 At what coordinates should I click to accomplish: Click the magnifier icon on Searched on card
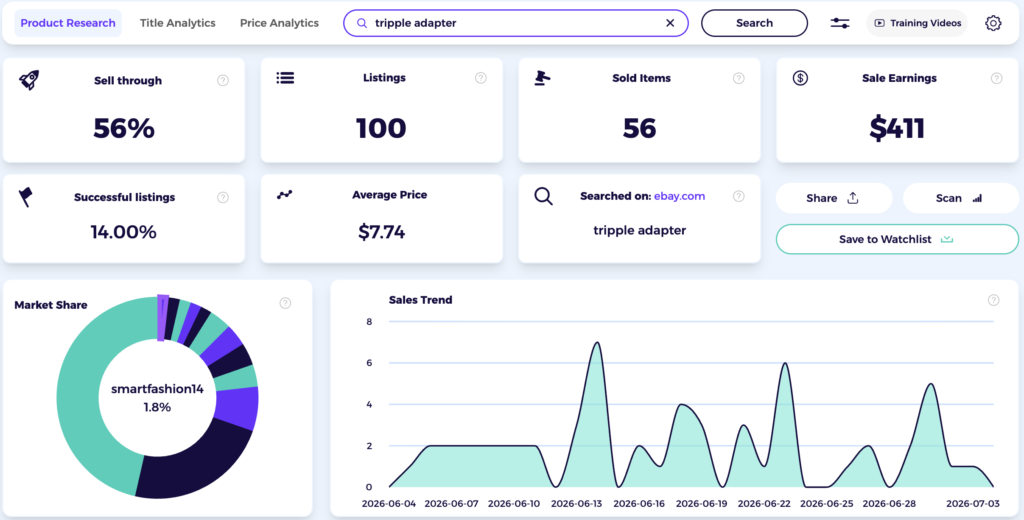pyautogui.click(x=543, y=196)
